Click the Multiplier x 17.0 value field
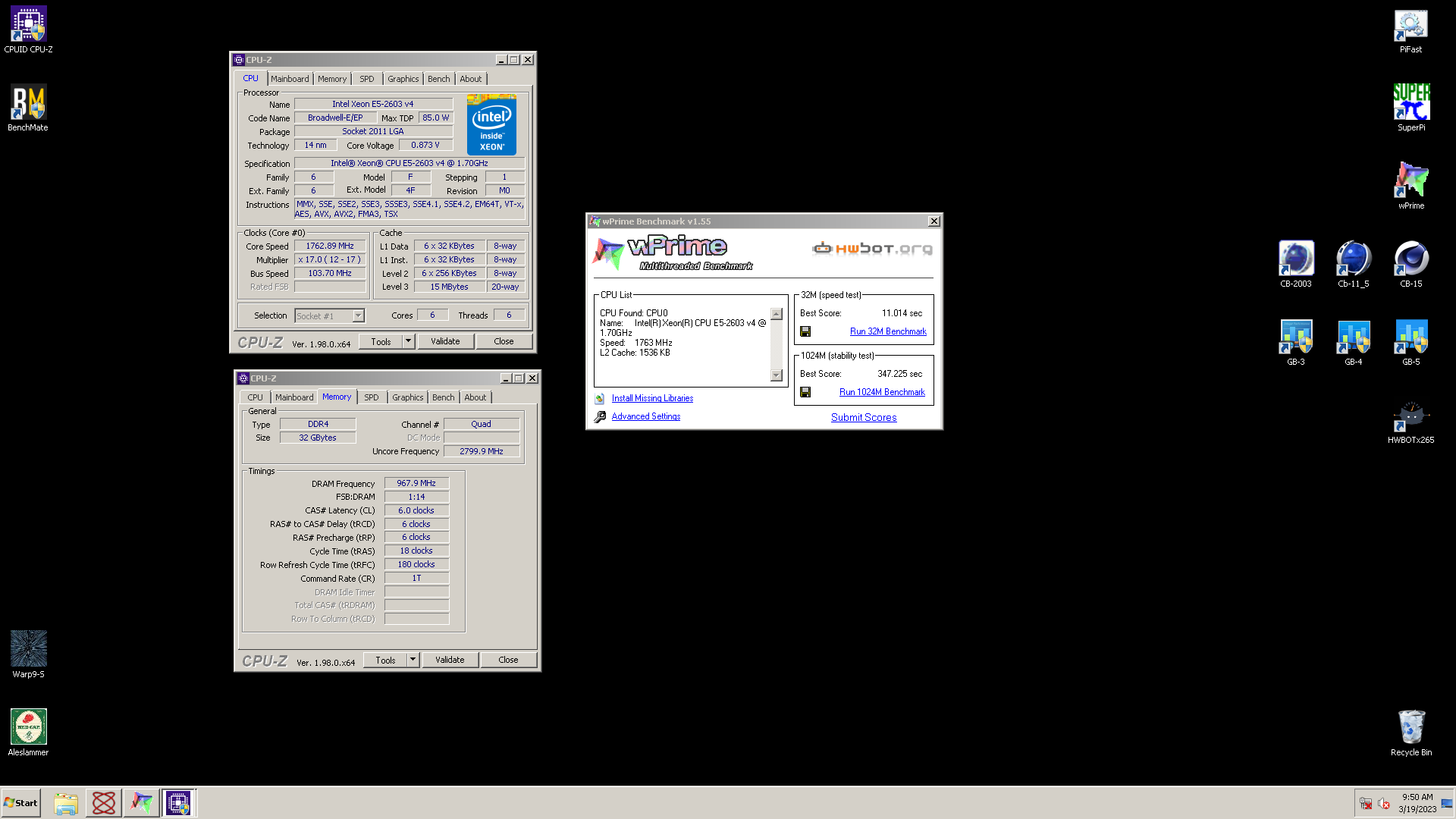This screenshot has height=819, width=1456. tap(330, 259)
